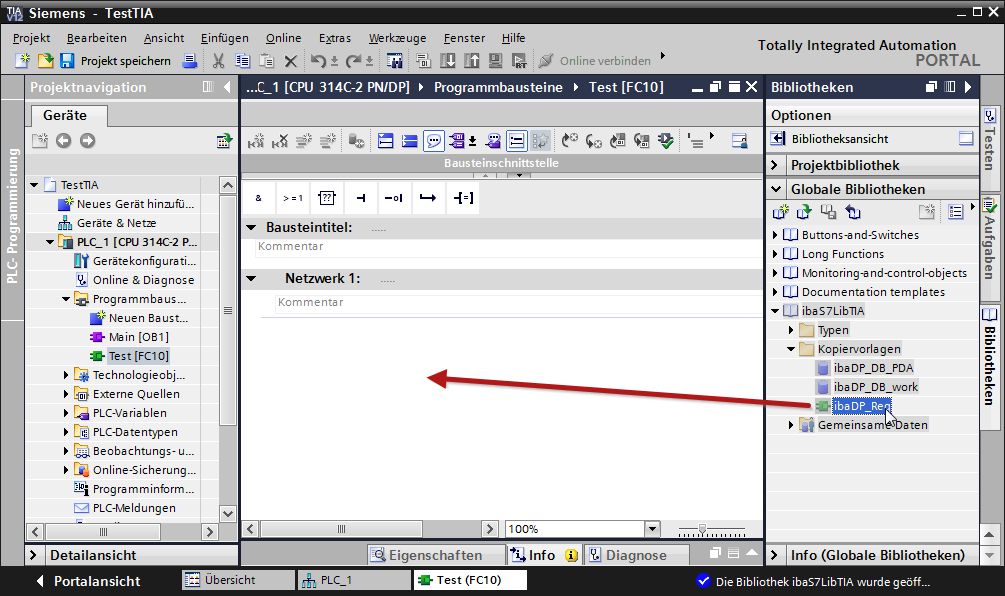Click open global library icon
This screenshot has width=1005, height=596.
[804, 212]
